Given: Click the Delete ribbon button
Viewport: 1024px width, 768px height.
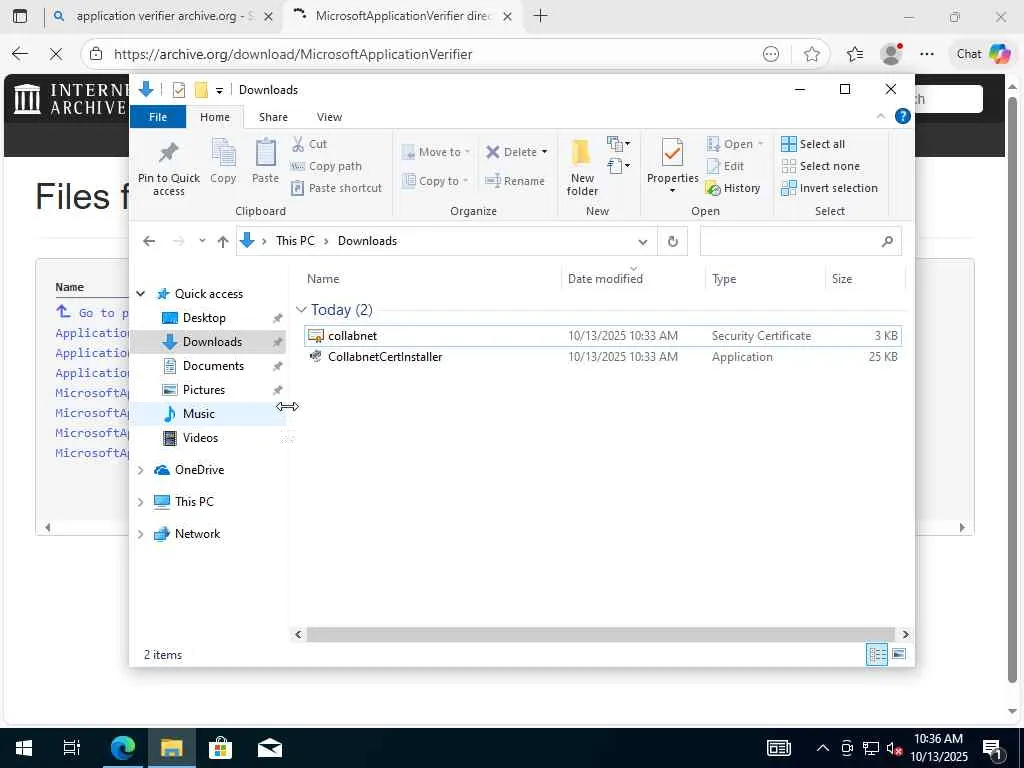Looking at the screenshot, I should click(516, 152).
